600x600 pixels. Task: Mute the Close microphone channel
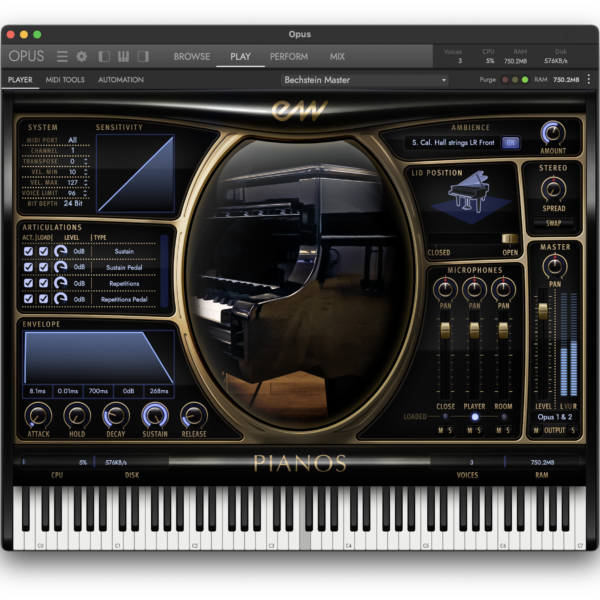point(440,430)
